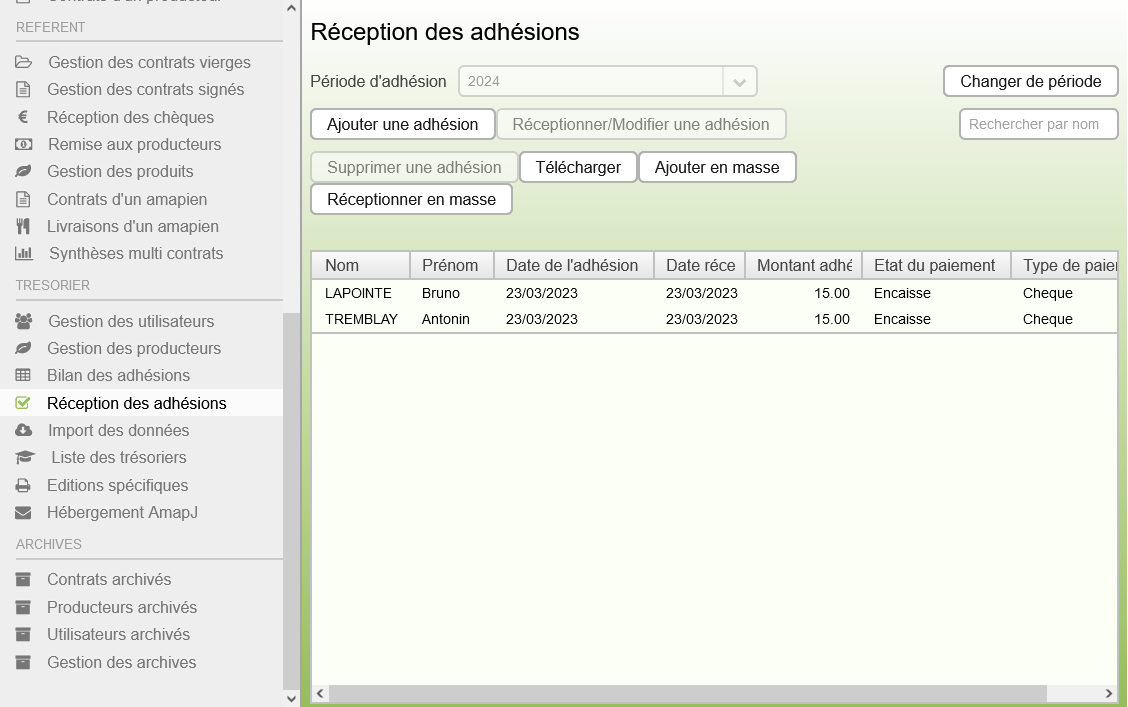The image size is (1128, 707).
Task: Click the Bruno first-name cell
Action: pos(440,293)
